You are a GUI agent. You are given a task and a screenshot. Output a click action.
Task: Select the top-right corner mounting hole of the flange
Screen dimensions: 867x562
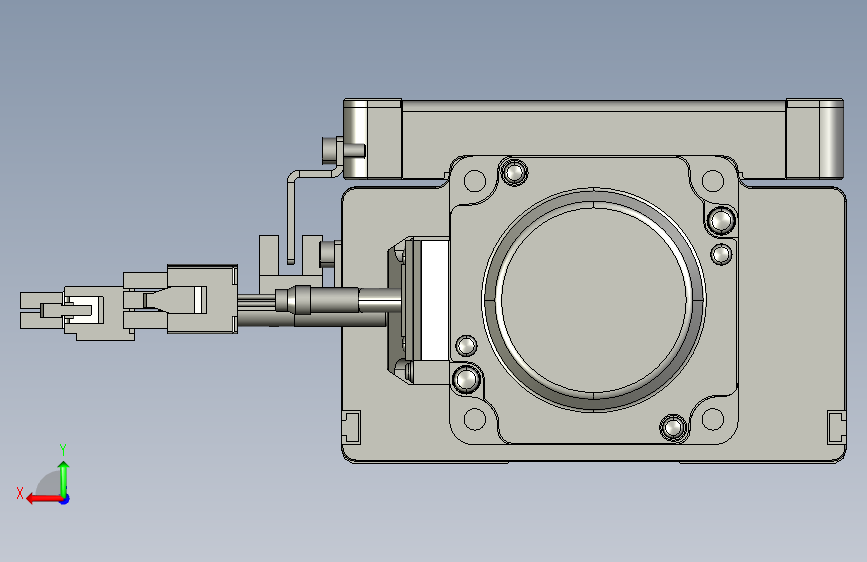[712, 180]
